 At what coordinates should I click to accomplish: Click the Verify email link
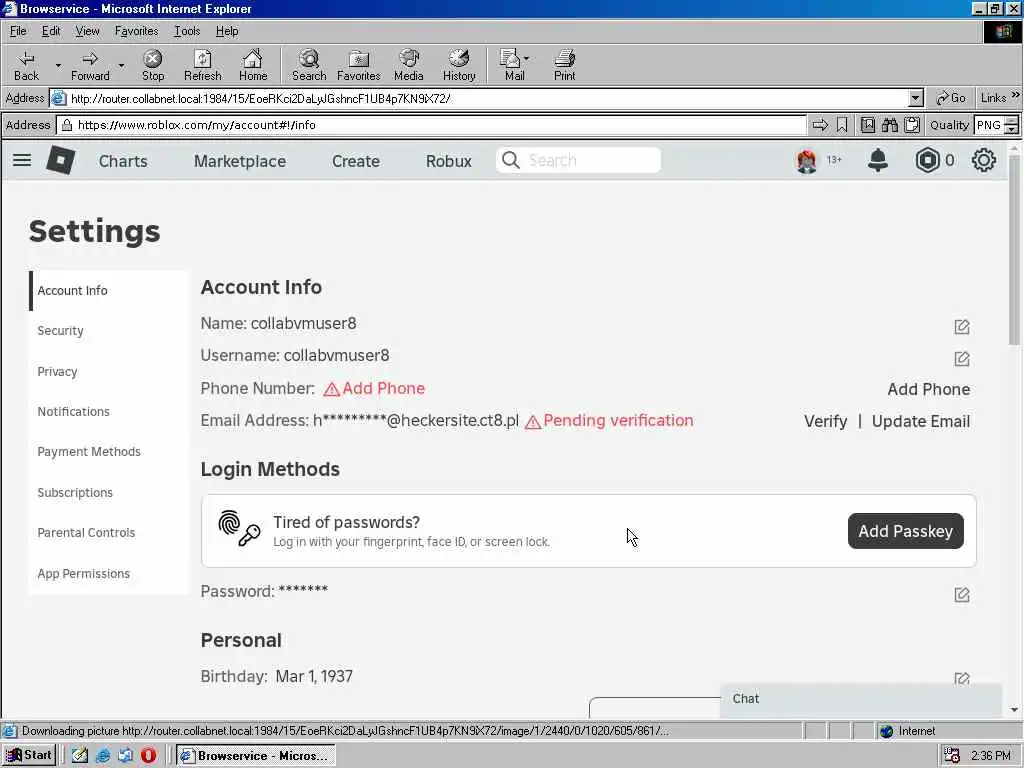tap(825, 421)
